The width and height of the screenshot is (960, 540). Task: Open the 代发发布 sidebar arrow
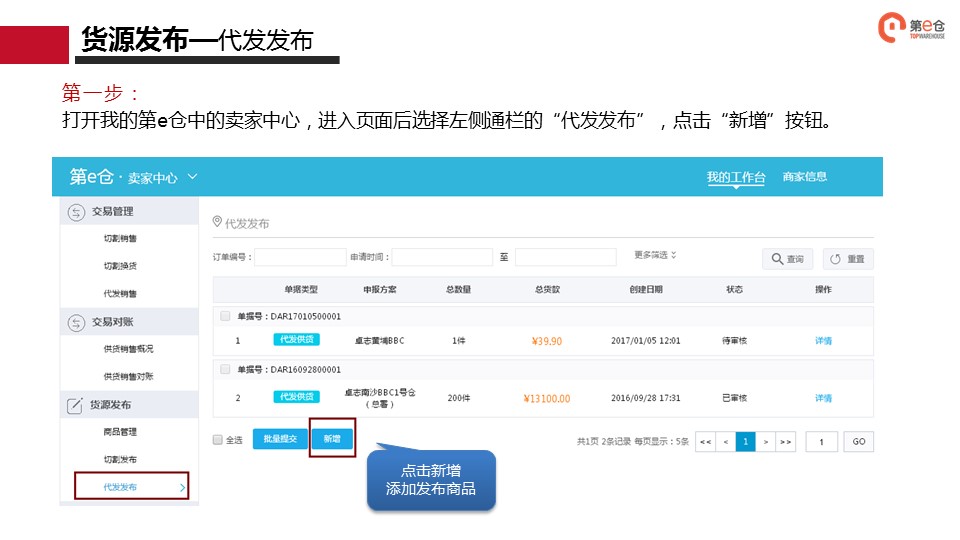[x=182, y=487]
